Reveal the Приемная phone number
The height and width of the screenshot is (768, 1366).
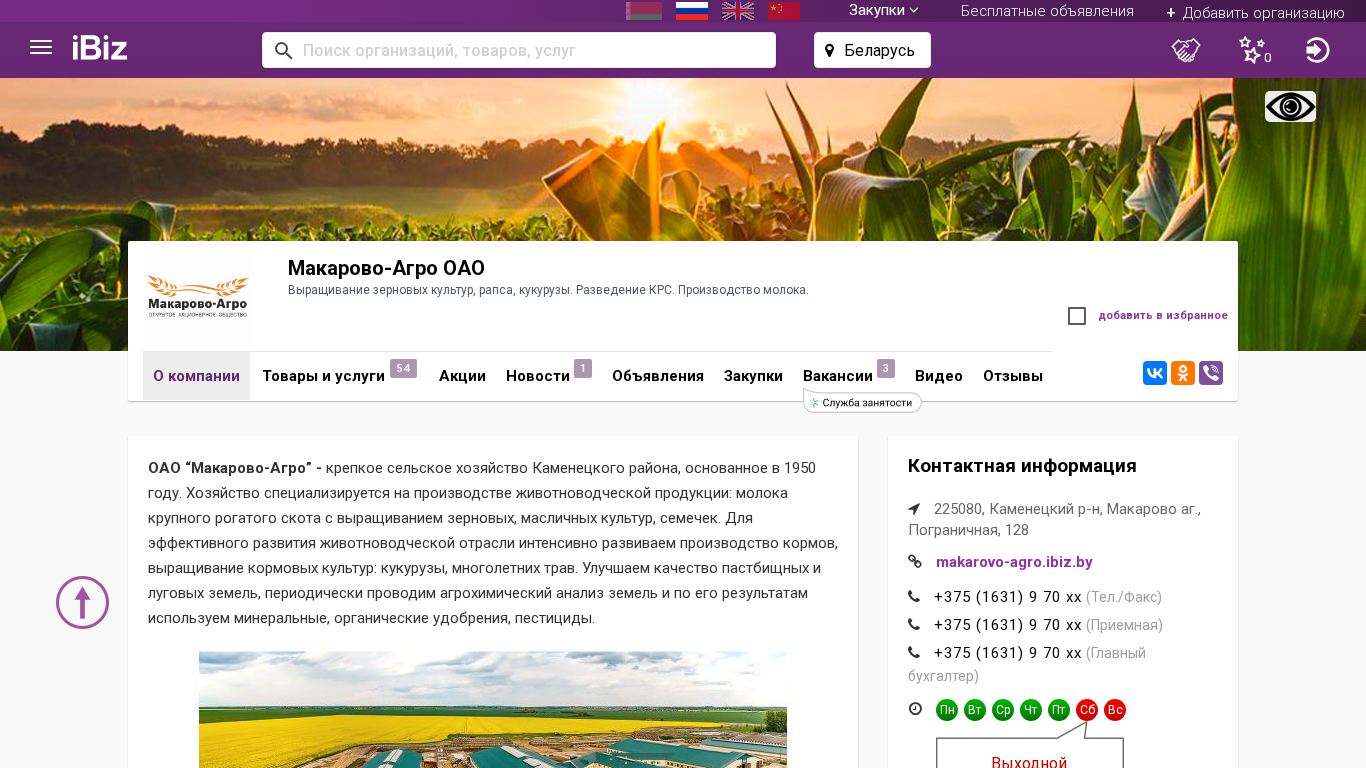coord(1008,625)
